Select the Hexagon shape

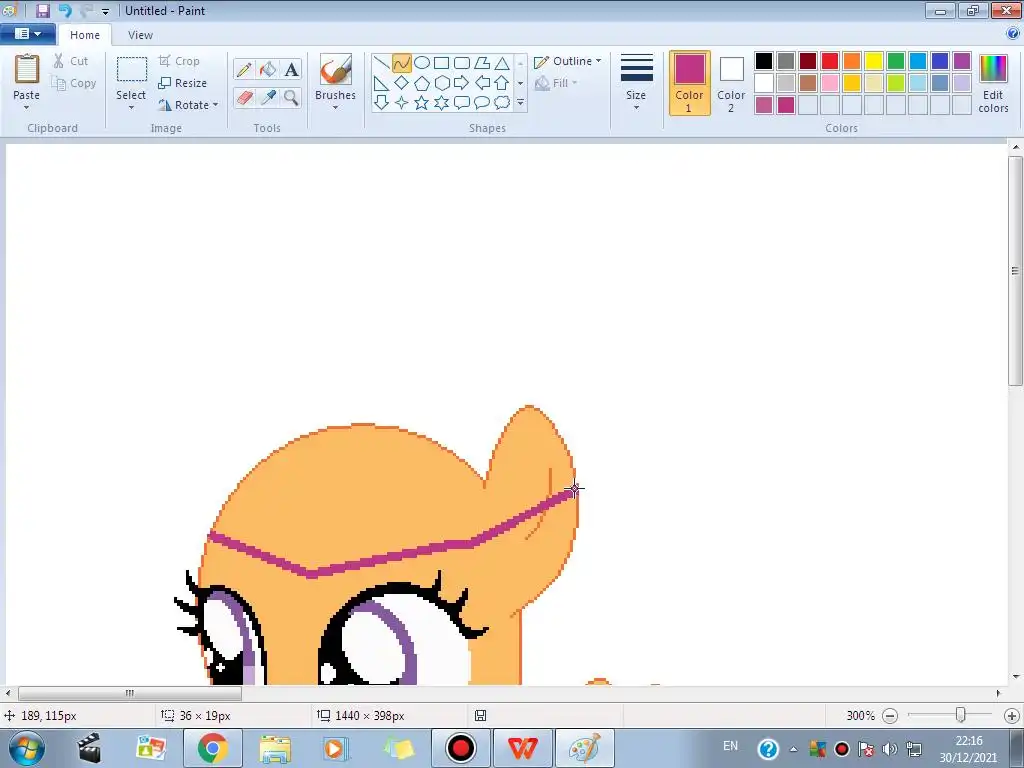click(441, 83)
